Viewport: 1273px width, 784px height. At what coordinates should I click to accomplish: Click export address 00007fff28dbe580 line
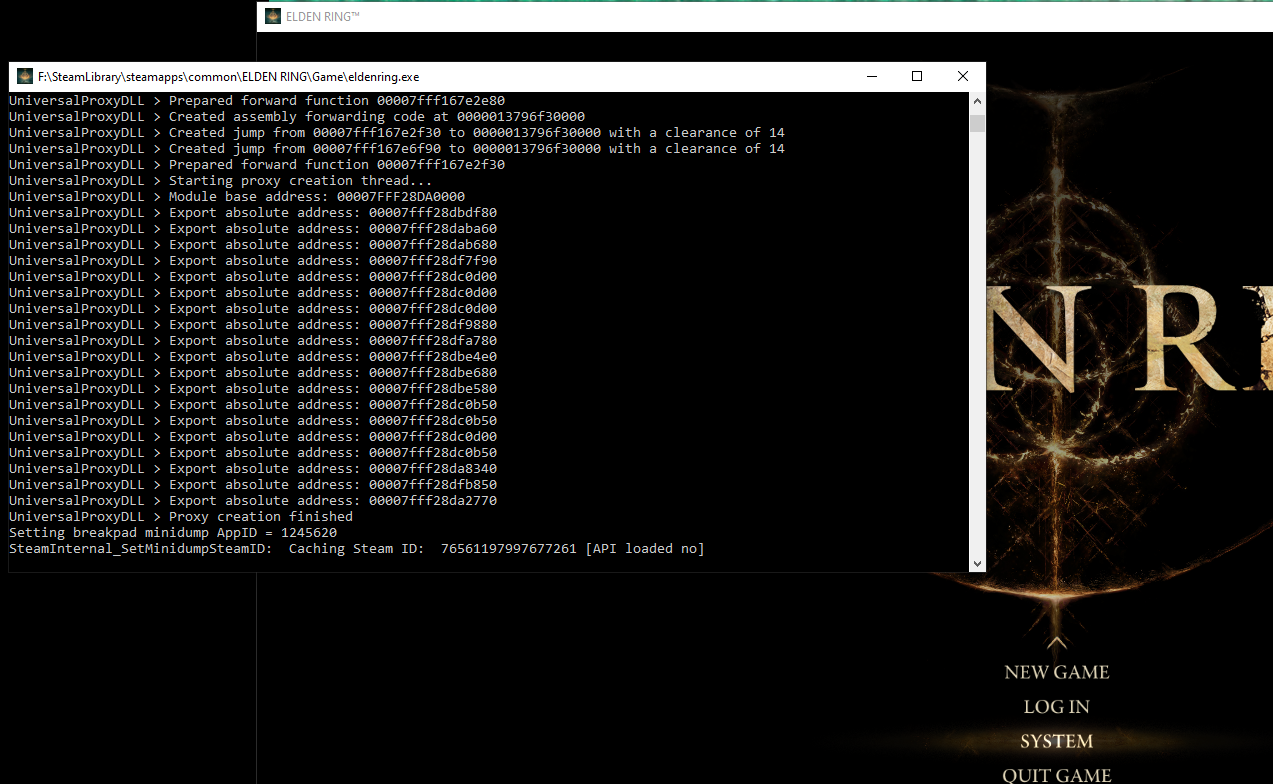[x=253, y=389]
